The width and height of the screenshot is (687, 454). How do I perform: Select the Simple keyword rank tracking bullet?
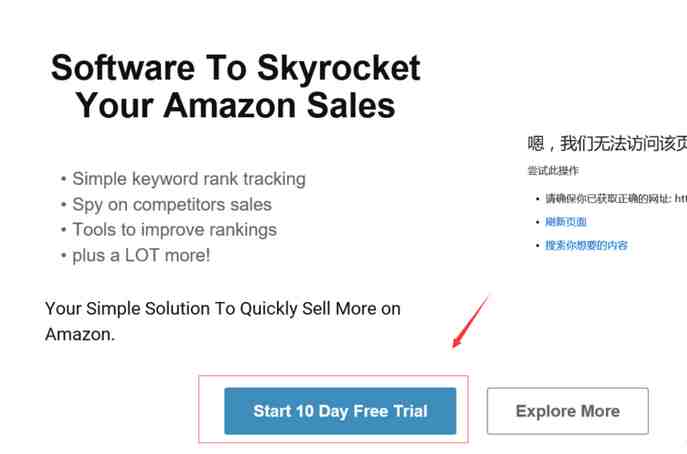pos(188,179)
